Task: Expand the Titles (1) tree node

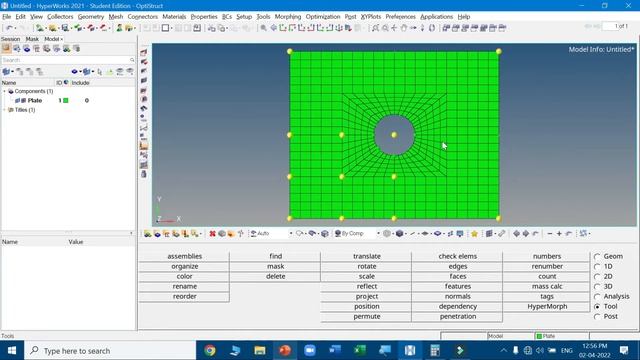Action: pyautogui.click(x=4, y=110)
